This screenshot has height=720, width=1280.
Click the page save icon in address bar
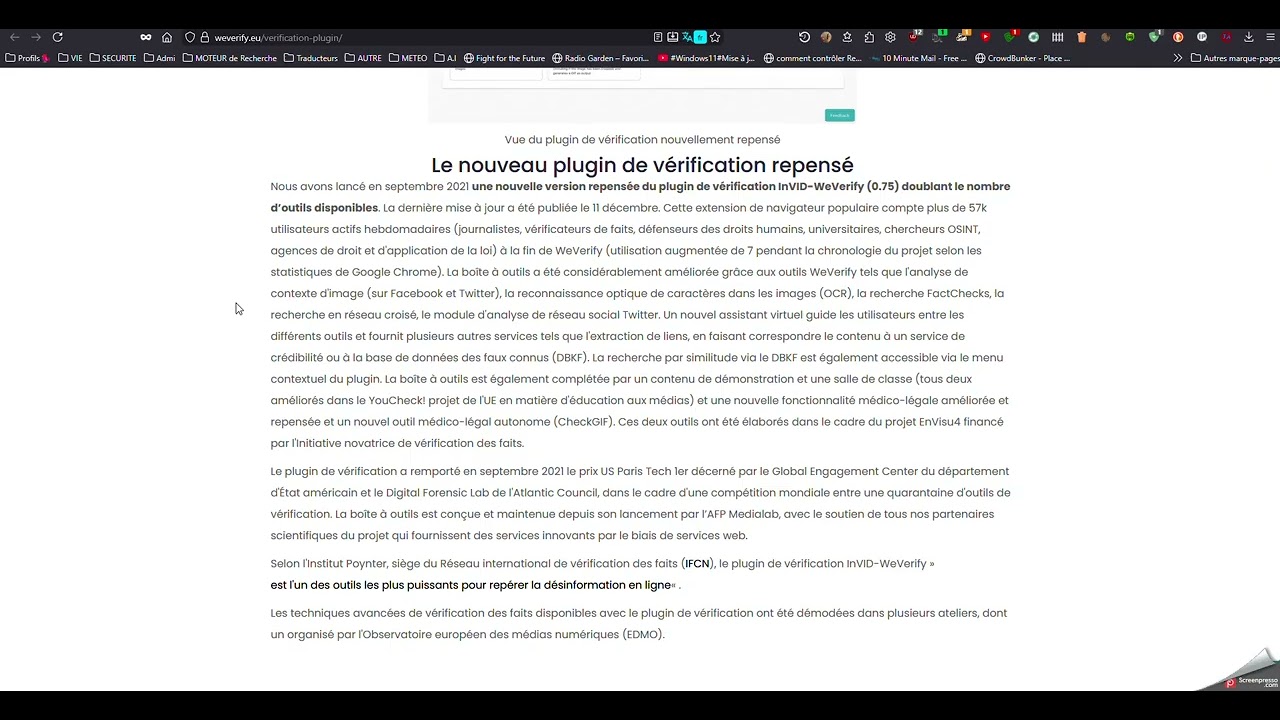click(x=673, y=37)
